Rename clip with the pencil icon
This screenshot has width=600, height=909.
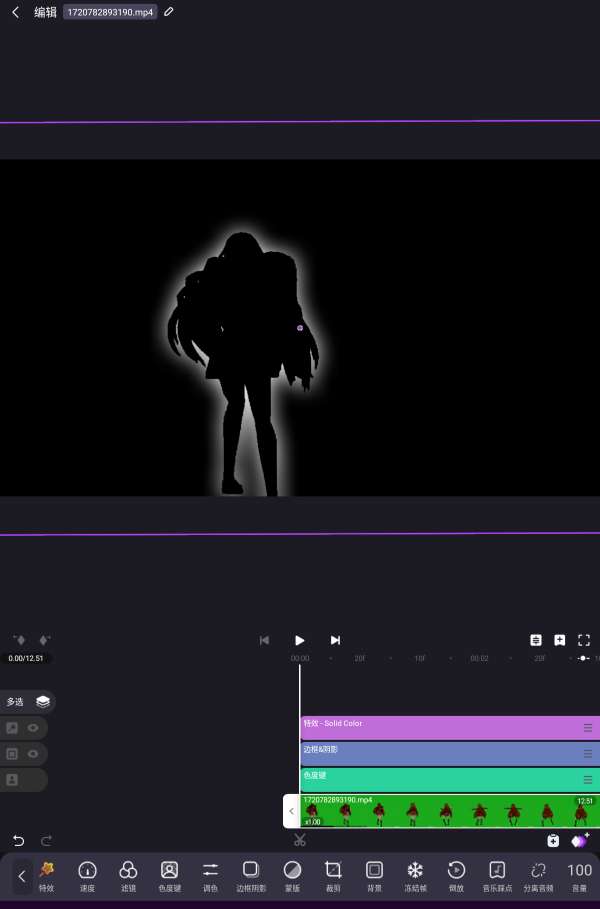pyautogui.click(x=168, y=12)
